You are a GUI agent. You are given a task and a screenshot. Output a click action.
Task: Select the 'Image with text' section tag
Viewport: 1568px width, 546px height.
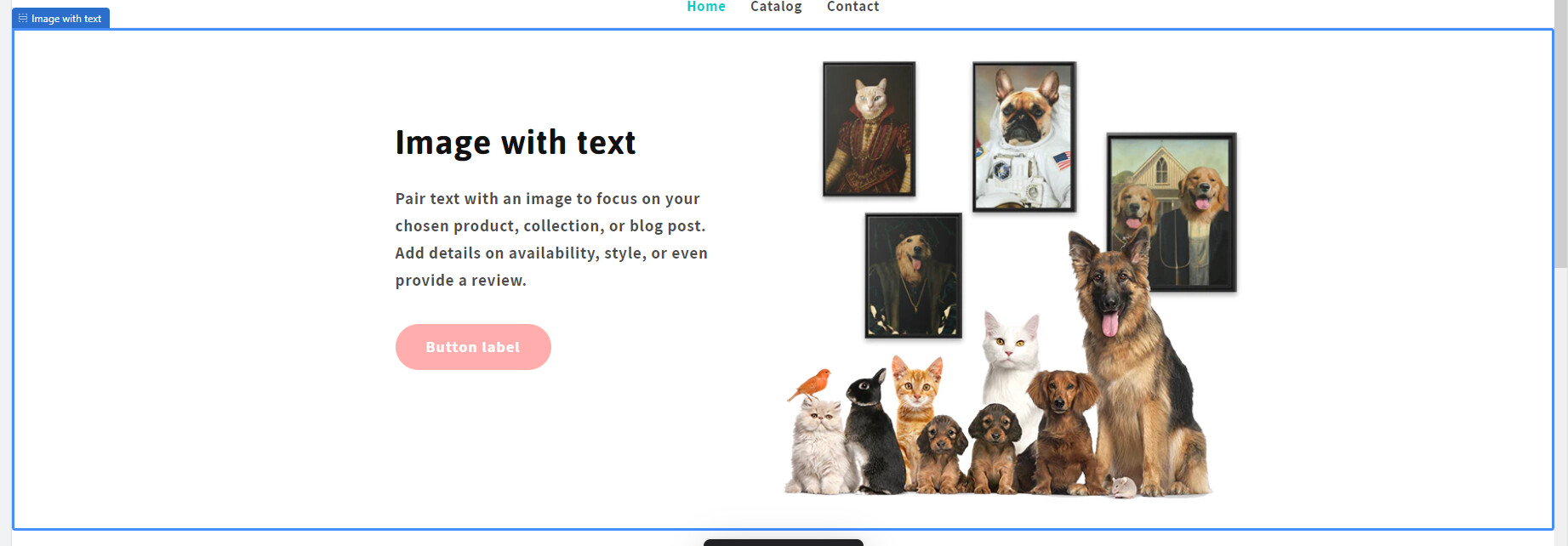pyautogui.click(x=60, y=19)
